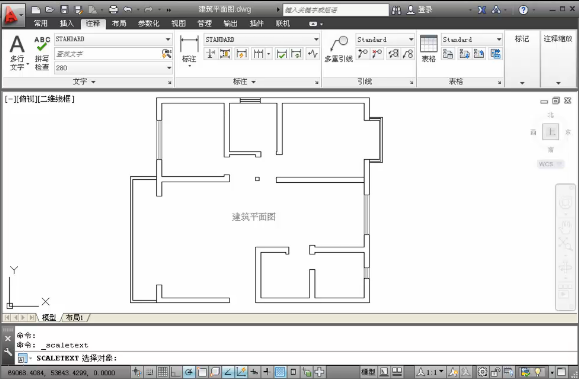Open the STANDARD text style dropdown
The image size is (579, 379).
click(113, 39)
